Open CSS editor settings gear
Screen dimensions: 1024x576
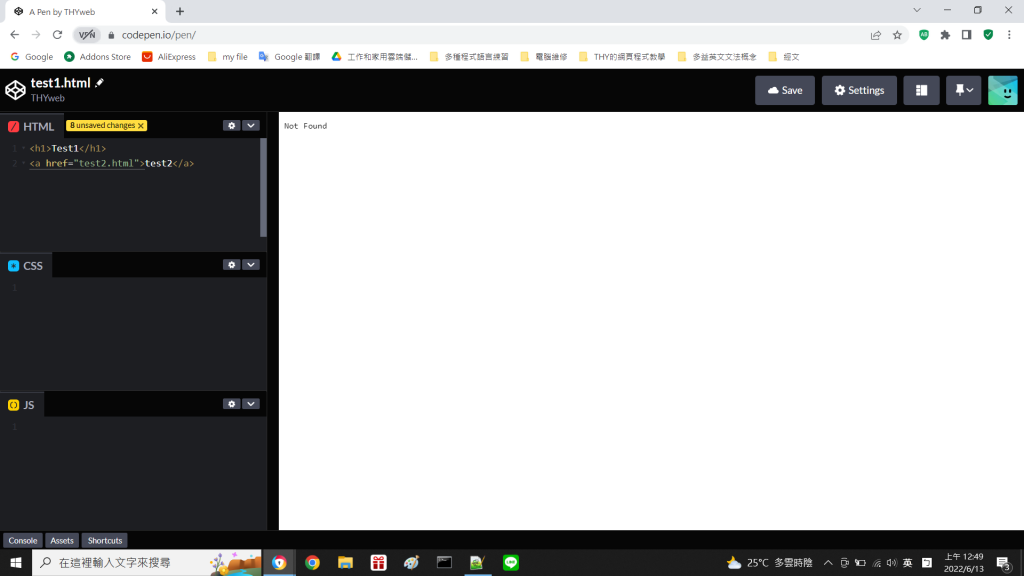232,264
